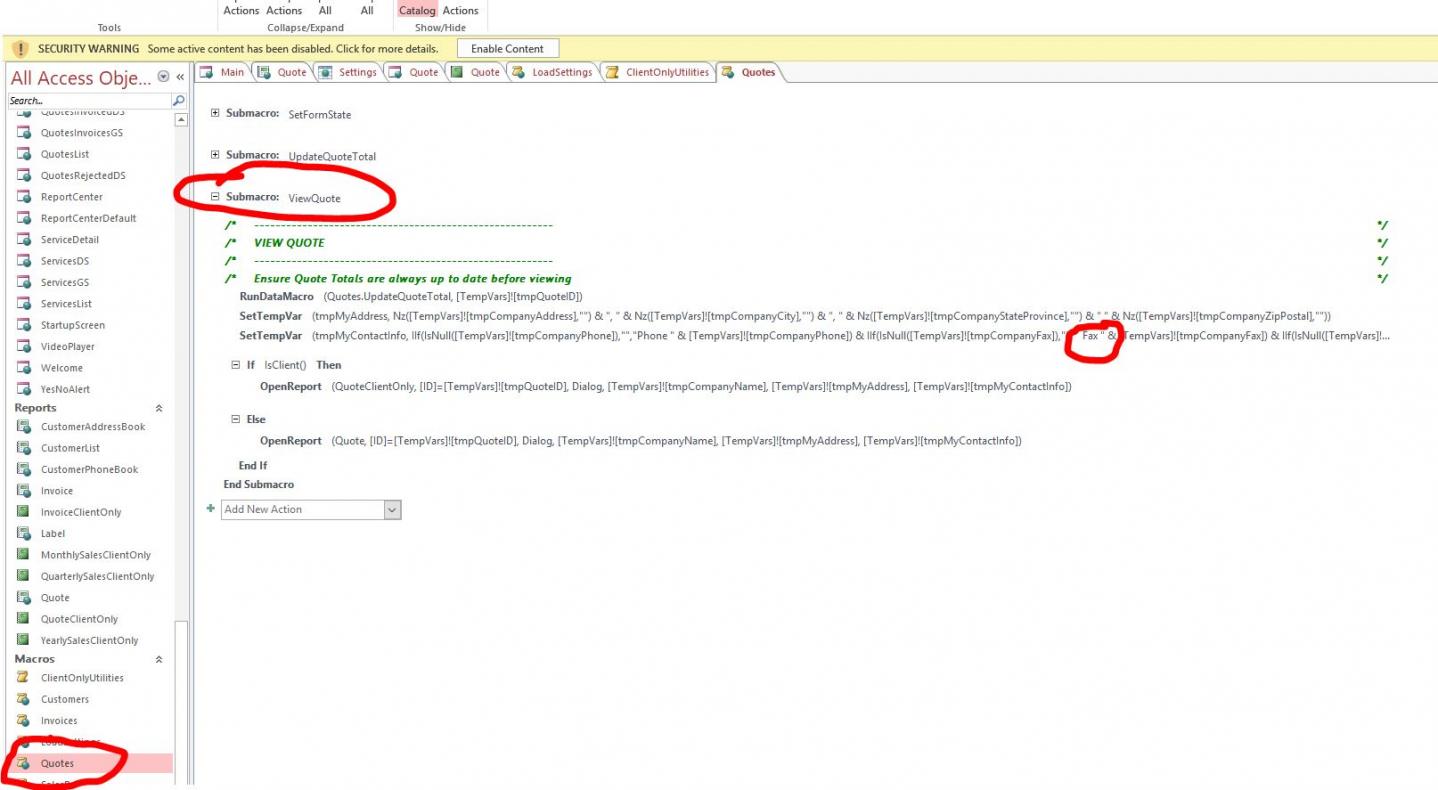Click the report icon beside CustomerPhoneBook
1438x790 pixels.
23,469
